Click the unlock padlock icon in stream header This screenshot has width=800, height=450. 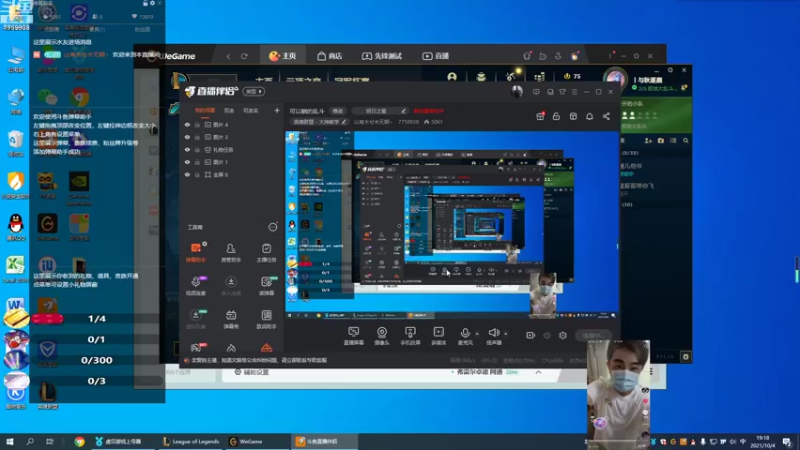[556, 116]
